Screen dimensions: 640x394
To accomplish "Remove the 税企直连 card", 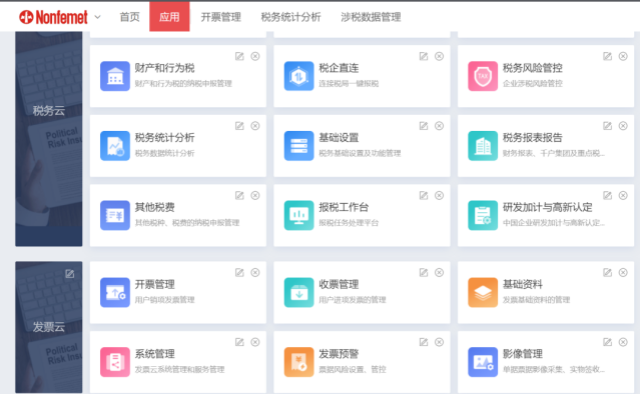I will click(x=439, y=56).
